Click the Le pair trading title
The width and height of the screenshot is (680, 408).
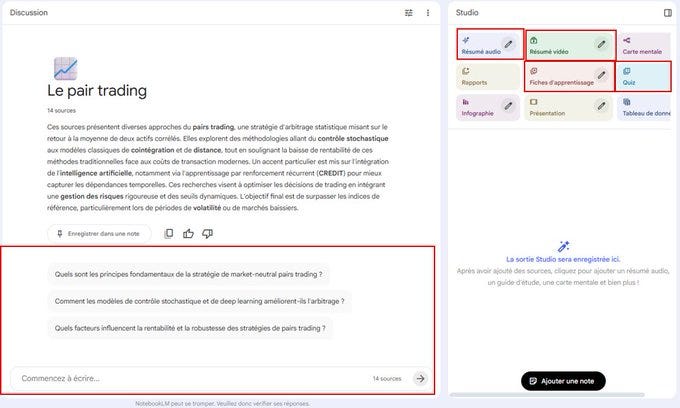click(x=97, y=91)
